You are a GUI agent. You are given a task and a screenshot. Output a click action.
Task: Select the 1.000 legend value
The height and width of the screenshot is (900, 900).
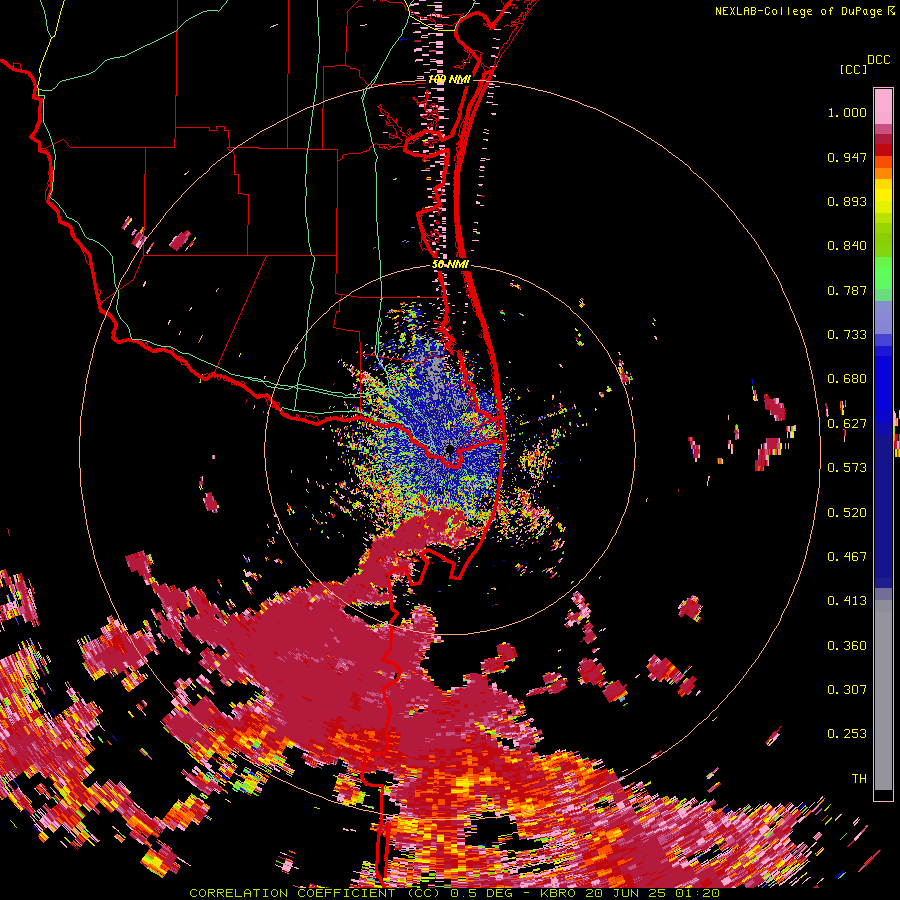point(847,112)
